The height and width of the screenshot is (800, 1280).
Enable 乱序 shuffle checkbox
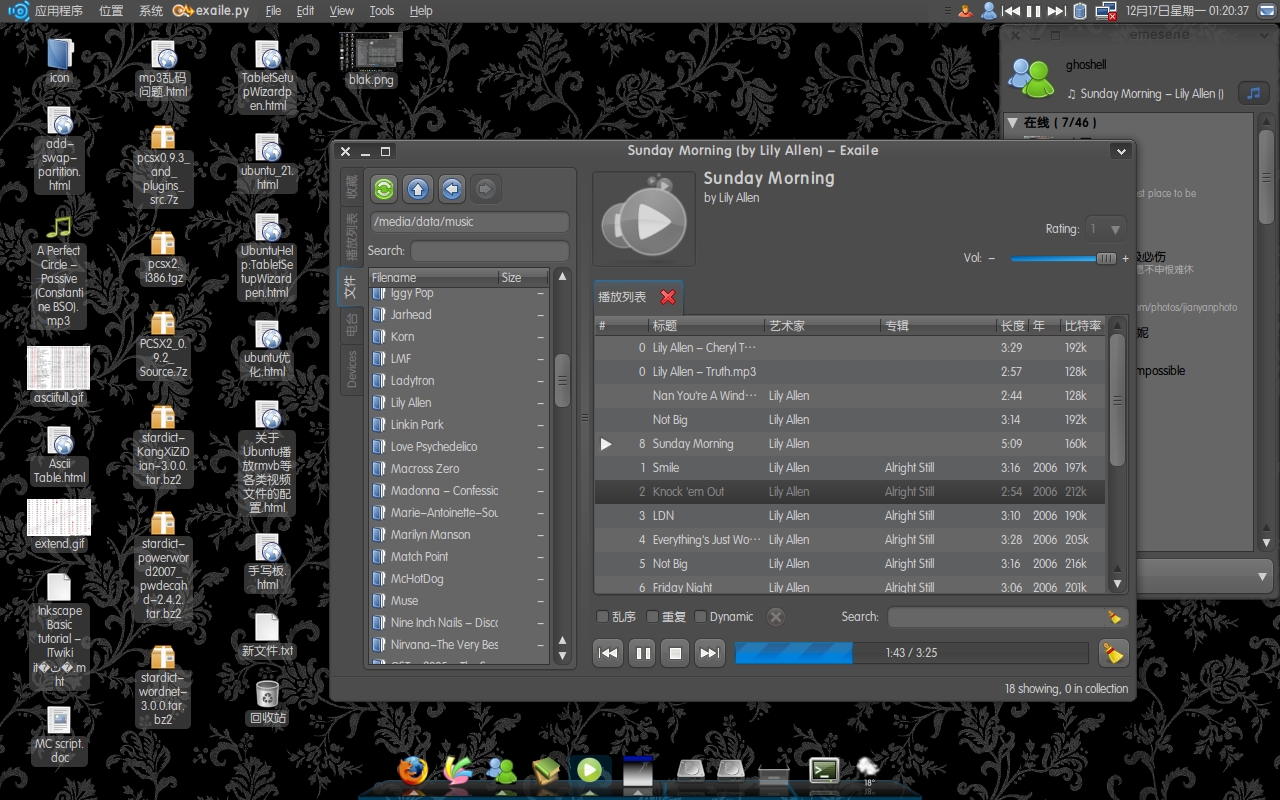tap(603, 617)
